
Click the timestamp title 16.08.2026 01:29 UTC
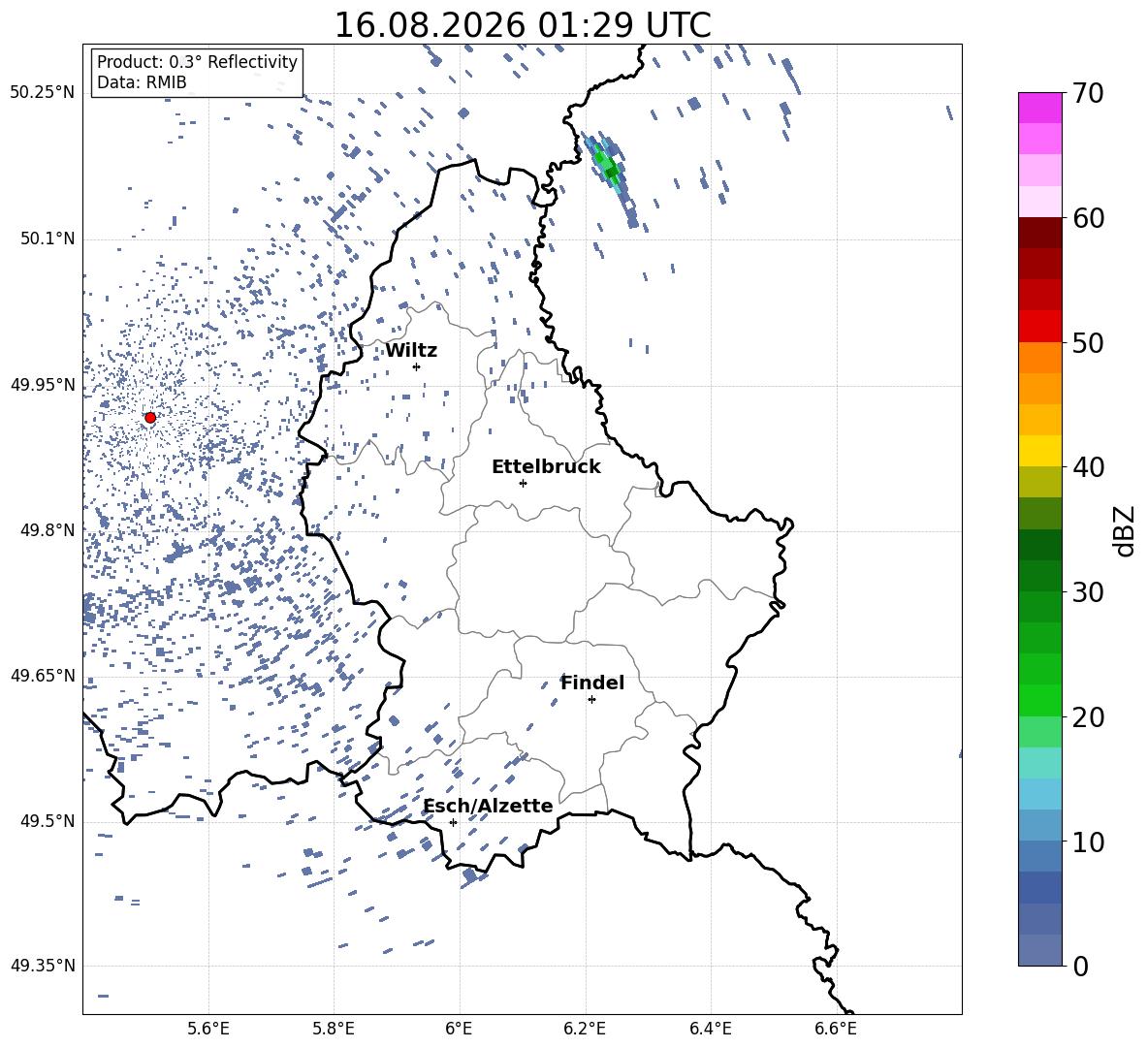tap(523, 25)
